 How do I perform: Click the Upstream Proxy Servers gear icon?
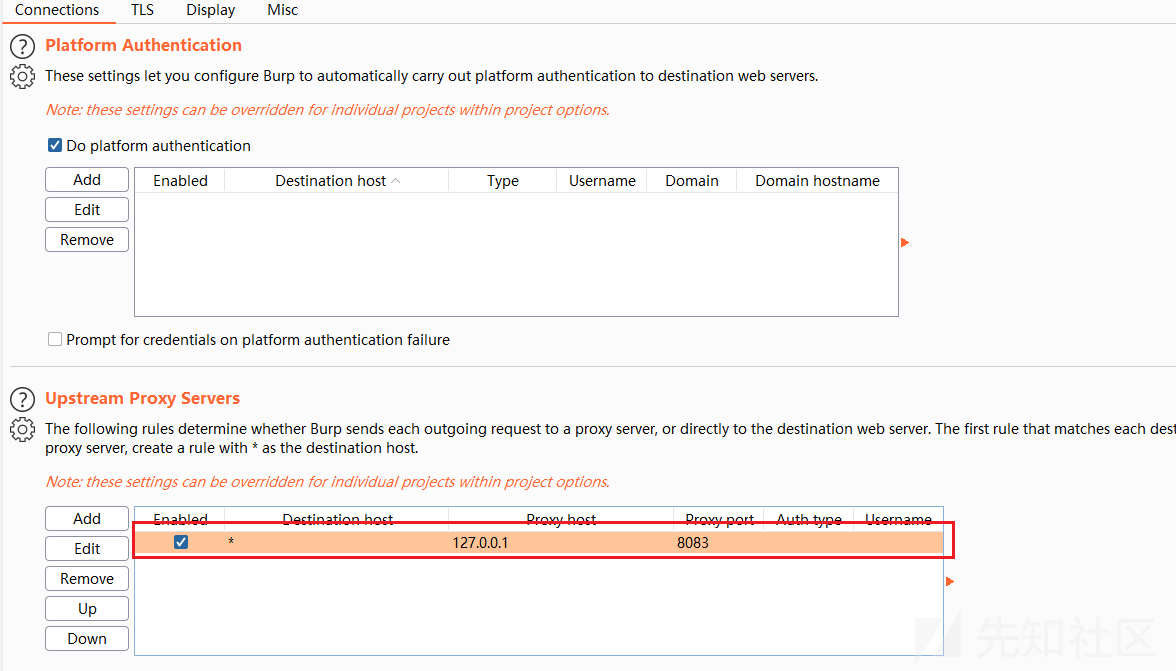coord(22,429)
